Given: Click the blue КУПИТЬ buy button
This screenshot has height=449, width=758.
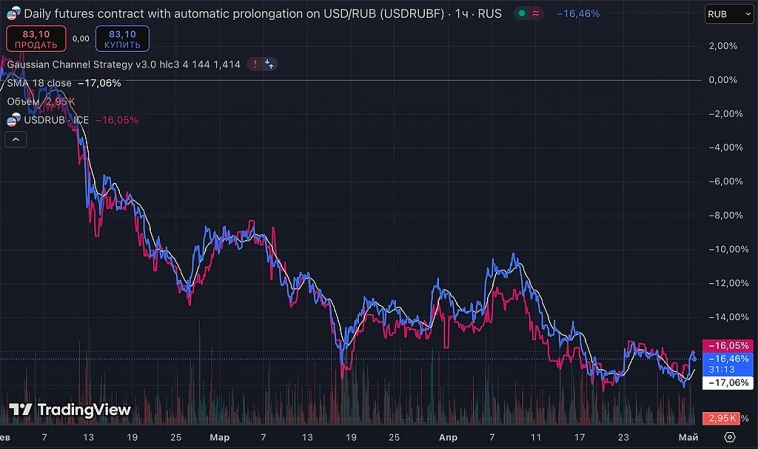Looking at the screenshot, I should (122, 39).
